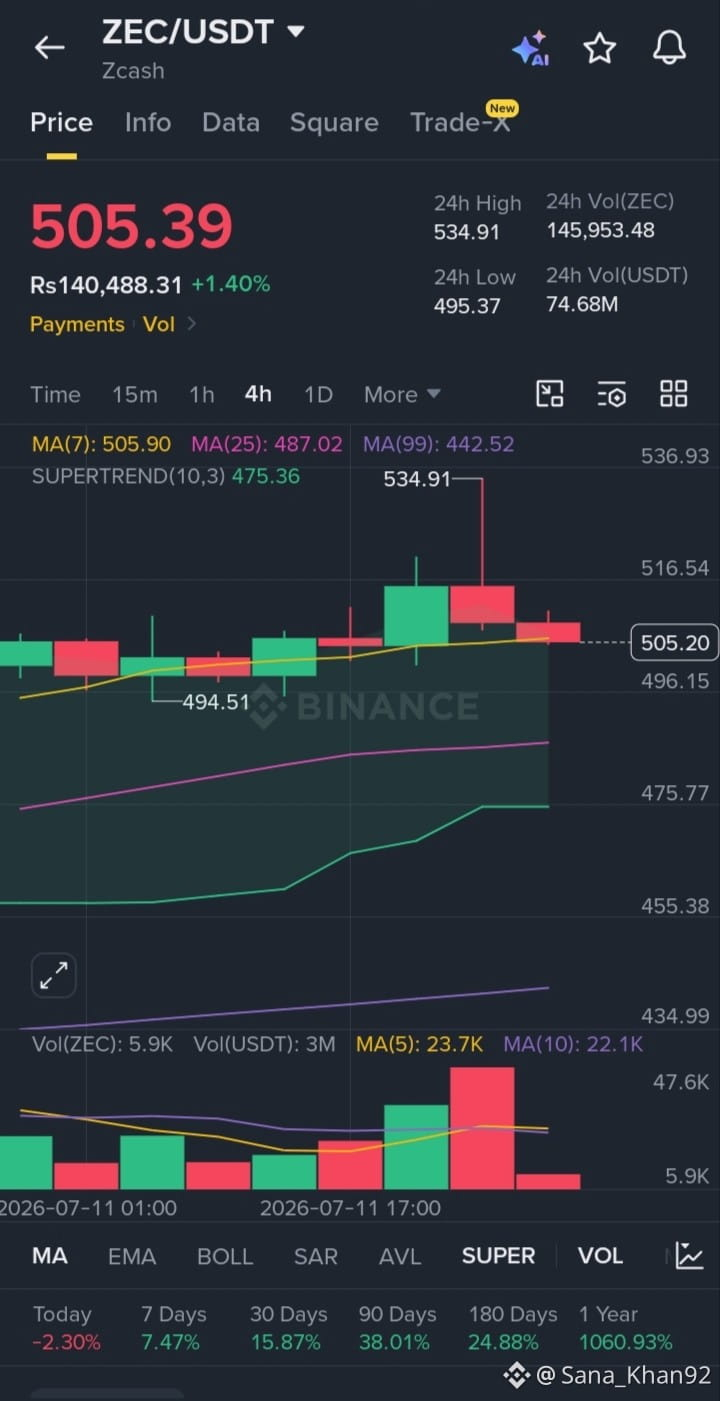Toggle the MA indicator
The width and height of the screenshot is (720, 1401).
pyautogui.click(x=50, y=1256)
